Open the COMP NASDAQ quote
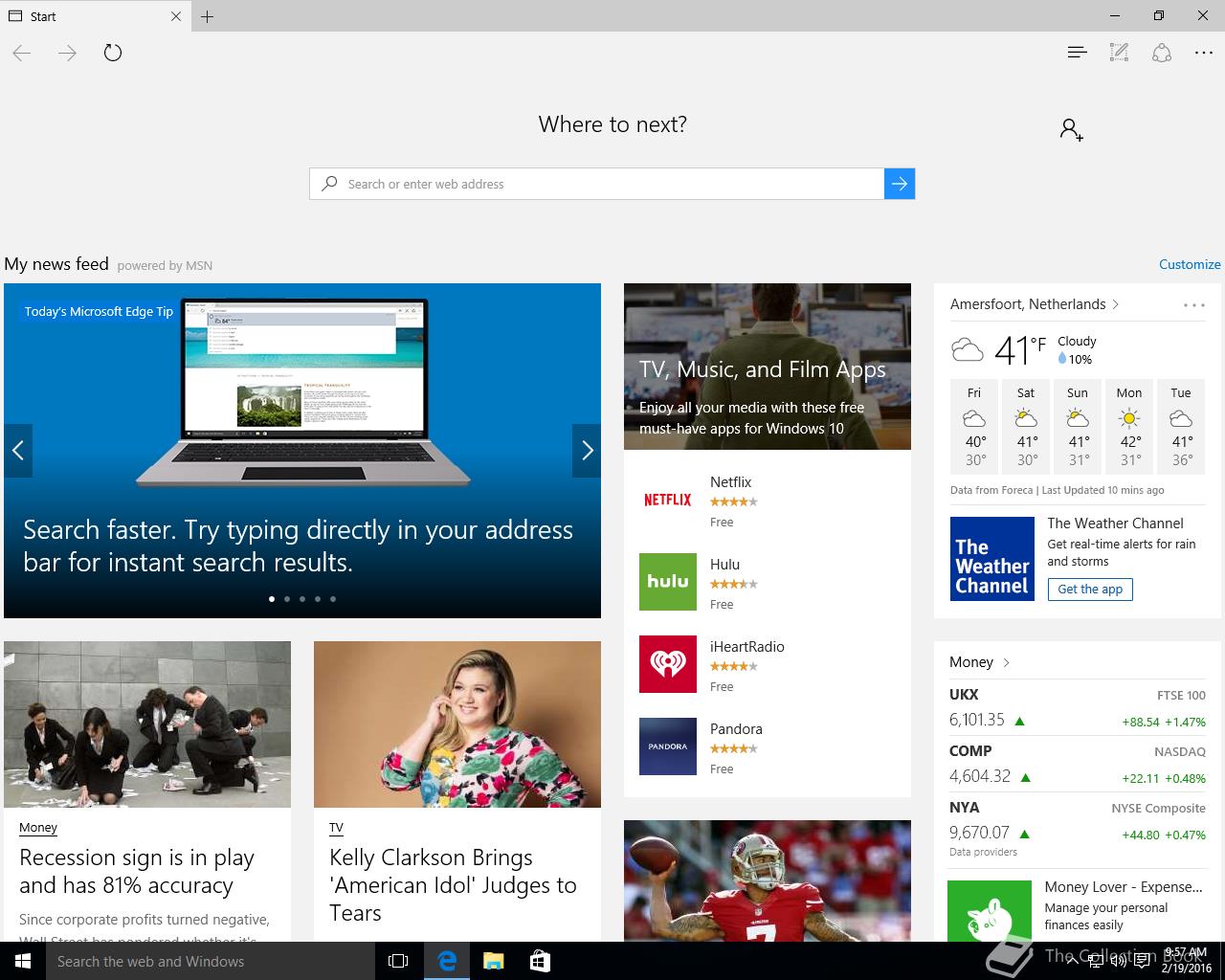 (1078, 765)
